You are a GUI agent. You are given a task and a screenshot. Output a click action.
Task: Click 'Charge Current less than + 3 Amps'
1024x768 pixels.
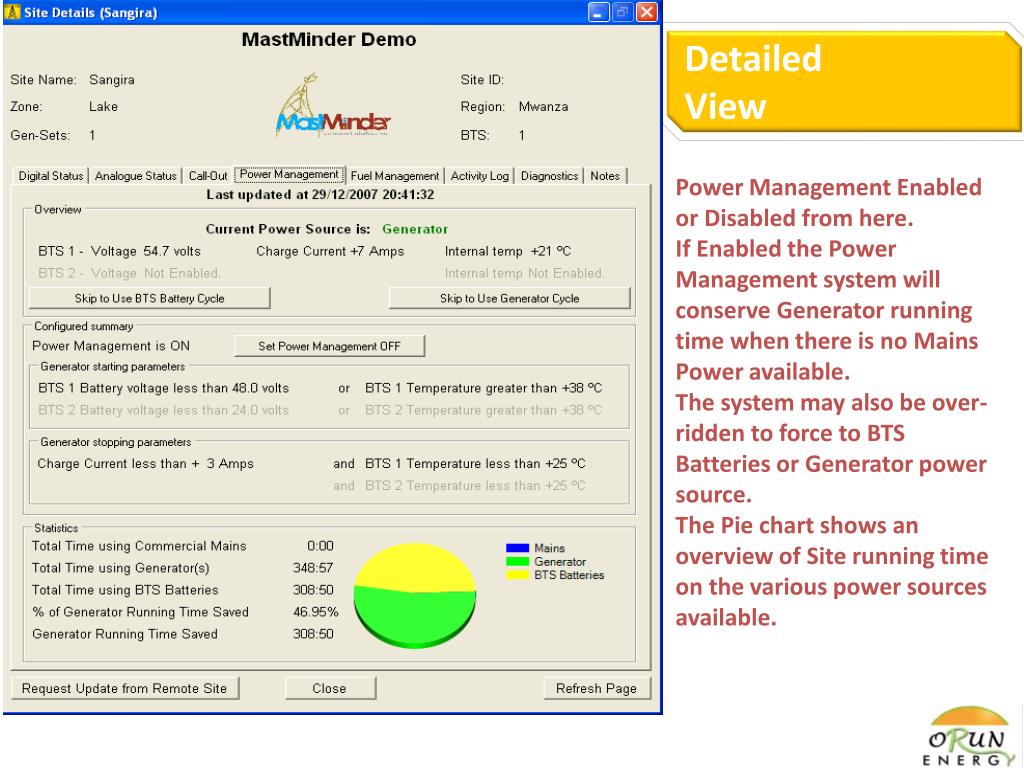(x=146, y=464)
